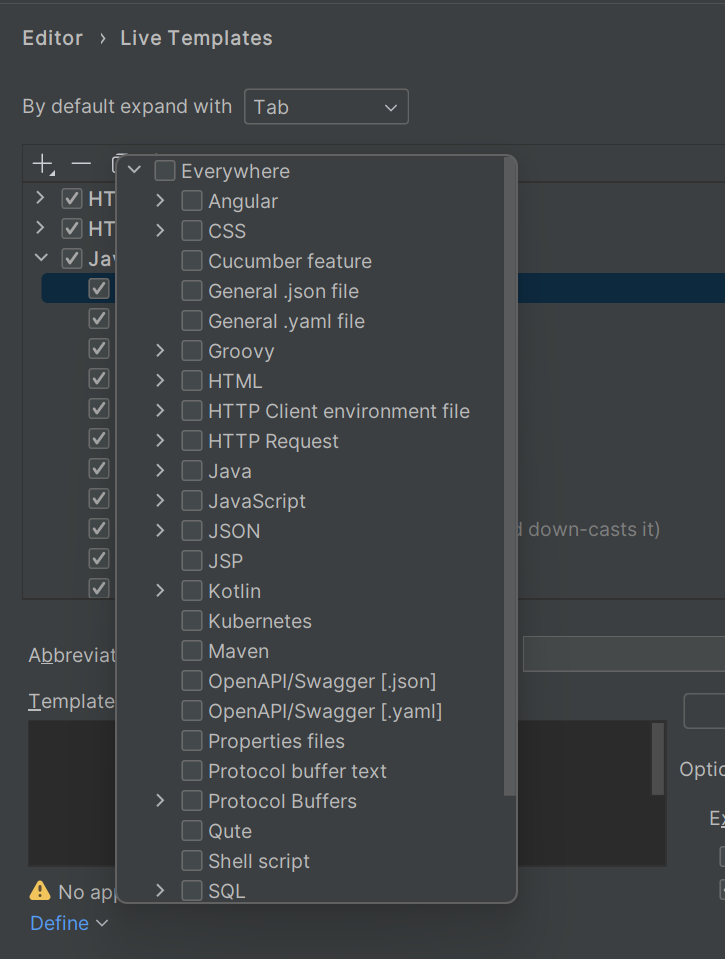Toggle the Shell script checkbox
This screenshot has width=725, height=959.
(x=192, y=860)
